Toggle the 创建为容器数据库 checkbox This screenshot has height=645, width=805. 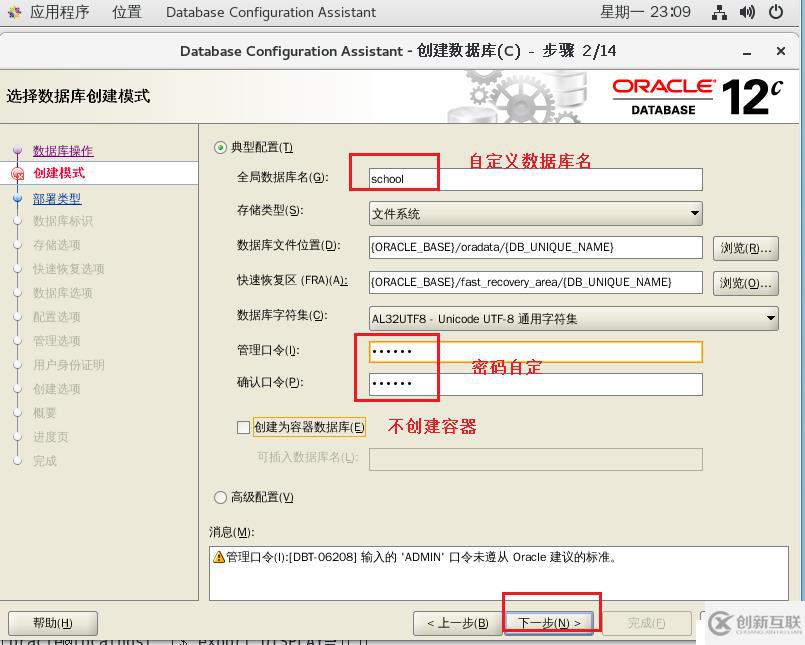point(243,427)
